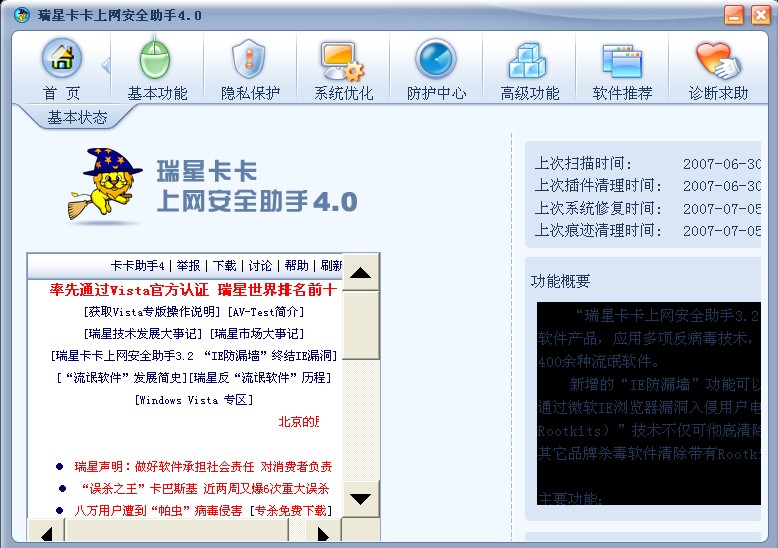
Task: Open the Windows Vista 专区 link
Action: 194,400
